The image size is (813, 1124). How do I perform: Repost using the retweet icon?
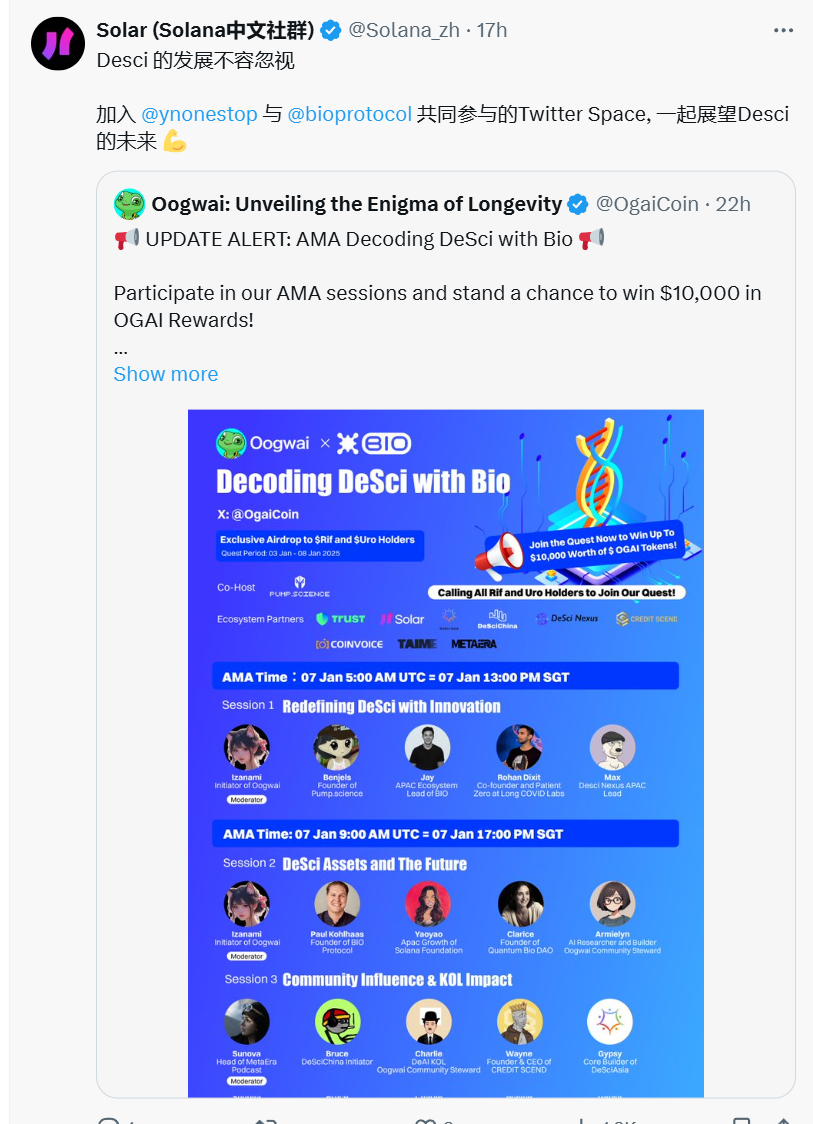click(266, 1120)
